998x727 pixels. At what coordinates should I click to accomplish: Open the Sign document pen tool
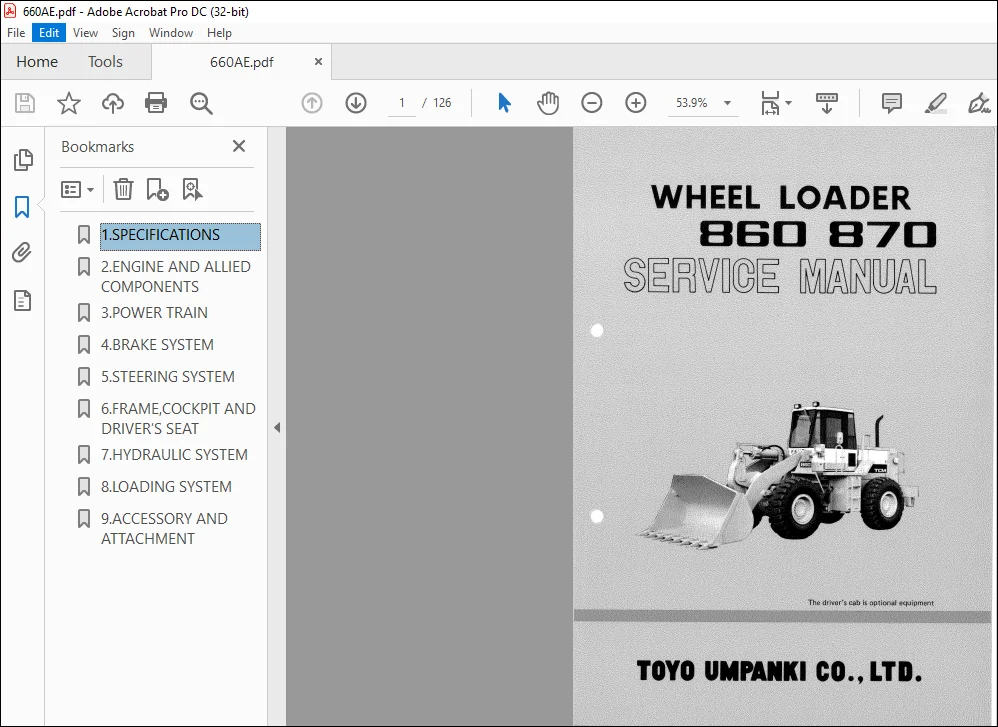tap(979, 103)
